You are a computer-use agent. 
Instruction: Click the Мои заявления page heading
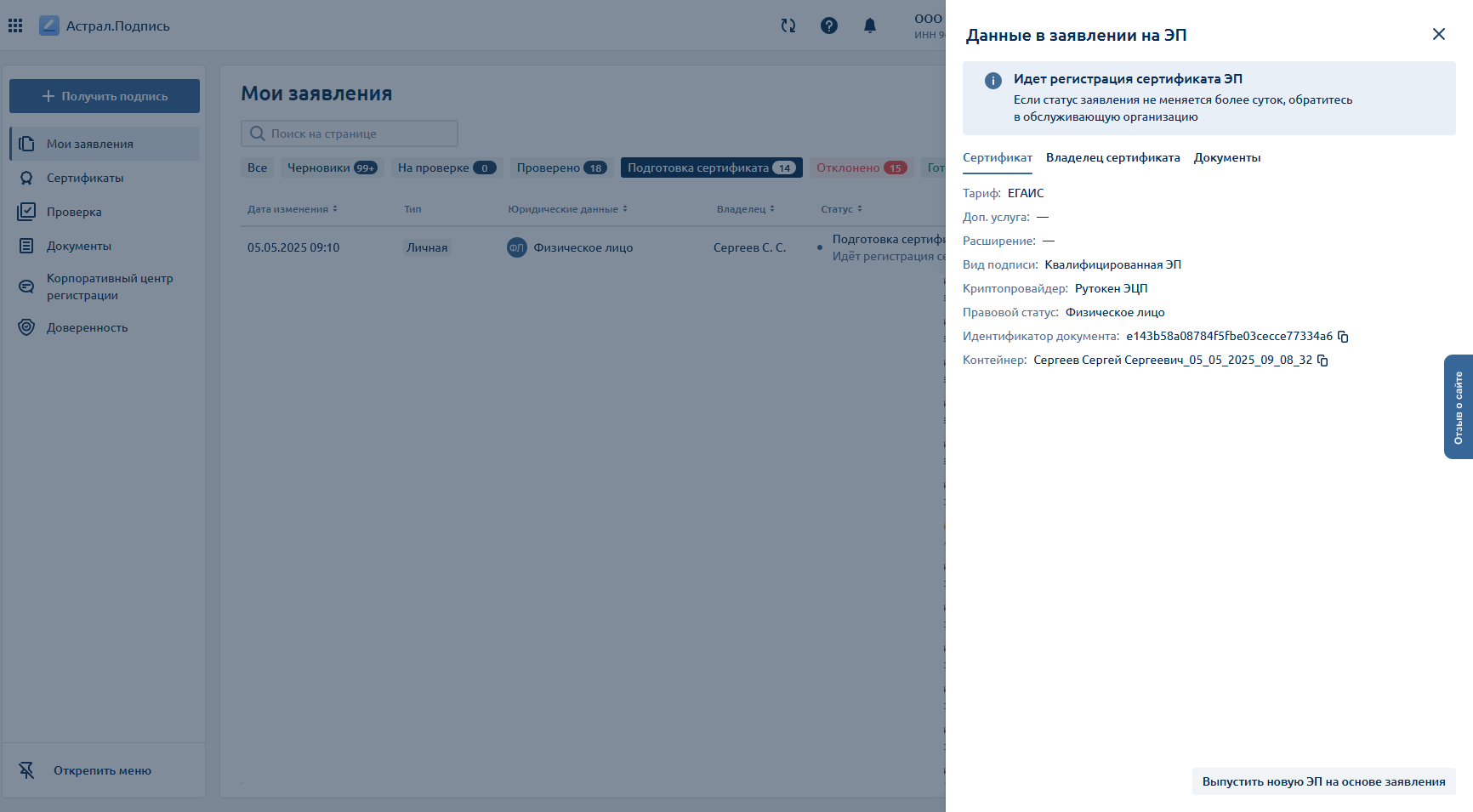(x=316, y=94)
